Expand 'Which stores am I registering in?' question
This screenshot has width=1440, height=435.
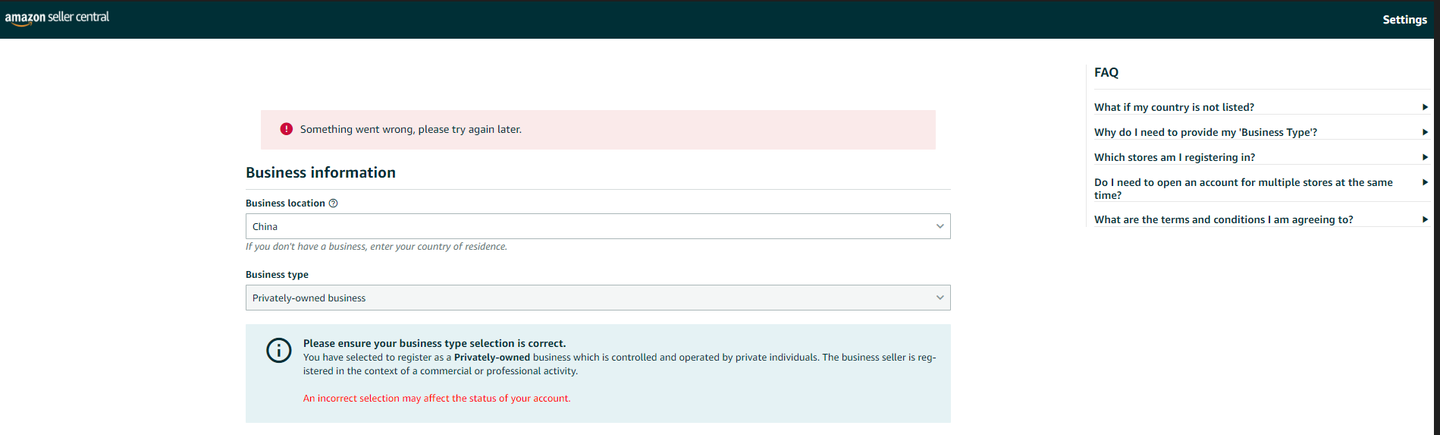[x=1174, y=157]
